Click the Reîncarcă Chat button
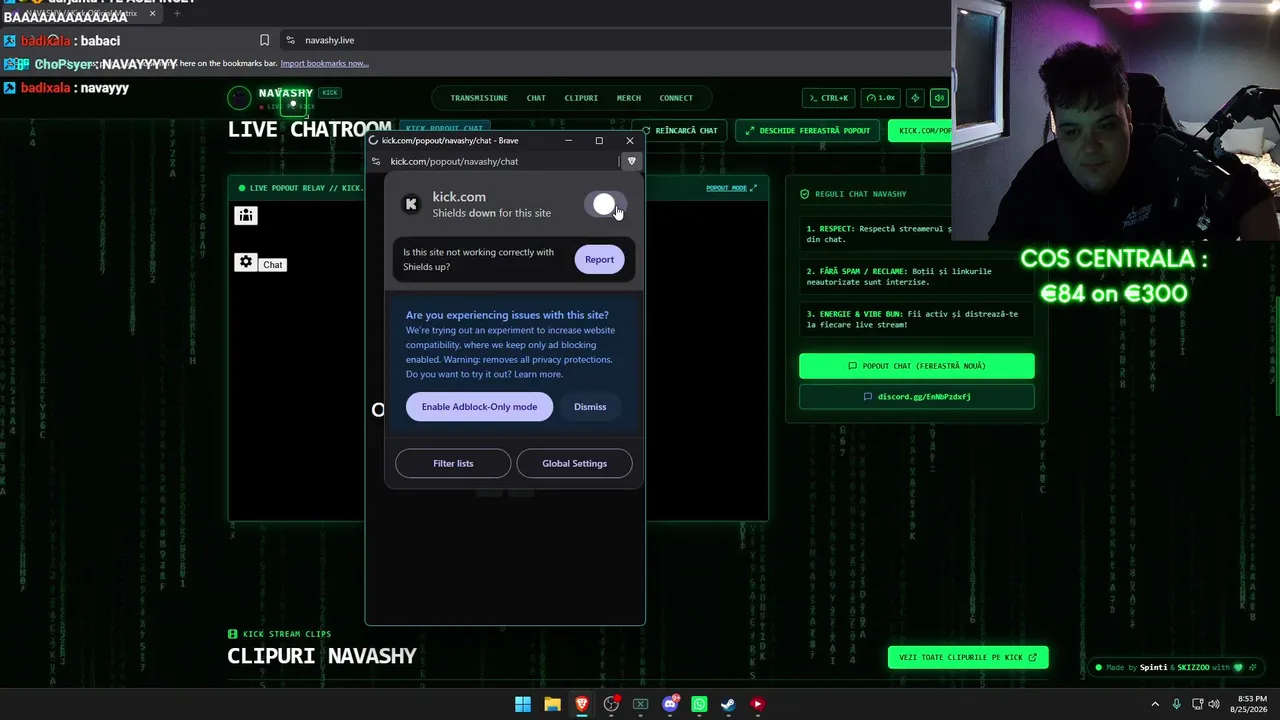Viewport: 1280px width, 720px height. point(680,131)
